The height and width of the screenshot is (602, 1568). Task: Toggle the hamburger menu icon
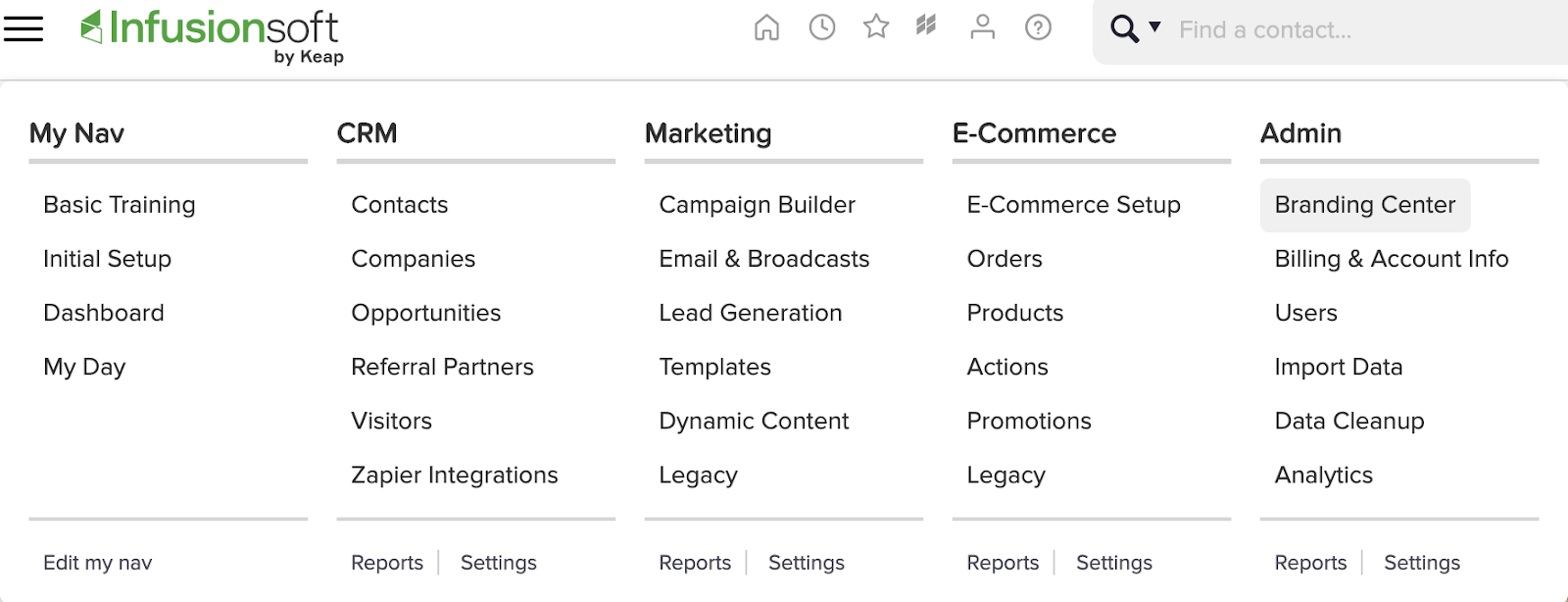(24, 28)
